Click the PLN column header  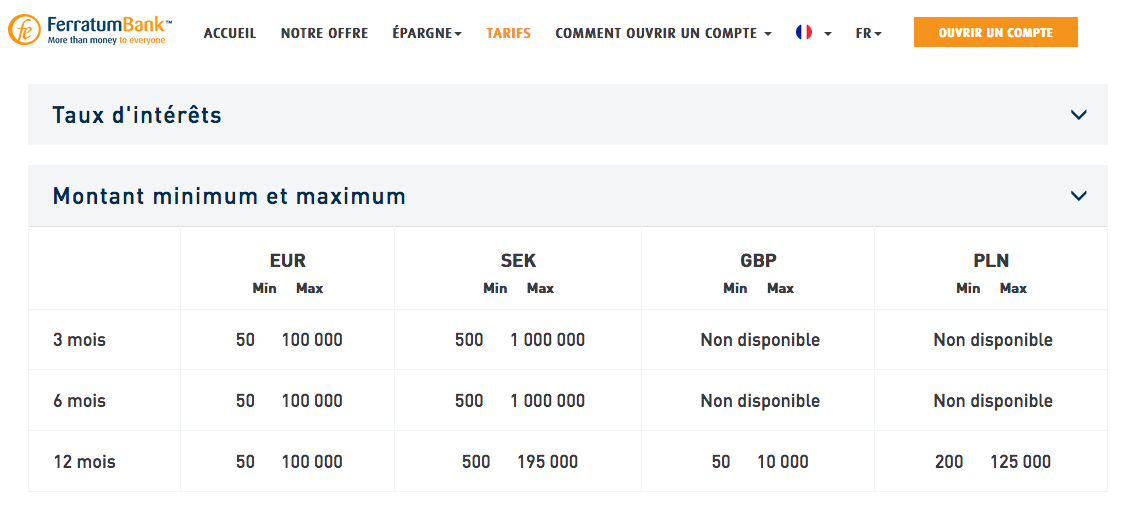(991, 261)
